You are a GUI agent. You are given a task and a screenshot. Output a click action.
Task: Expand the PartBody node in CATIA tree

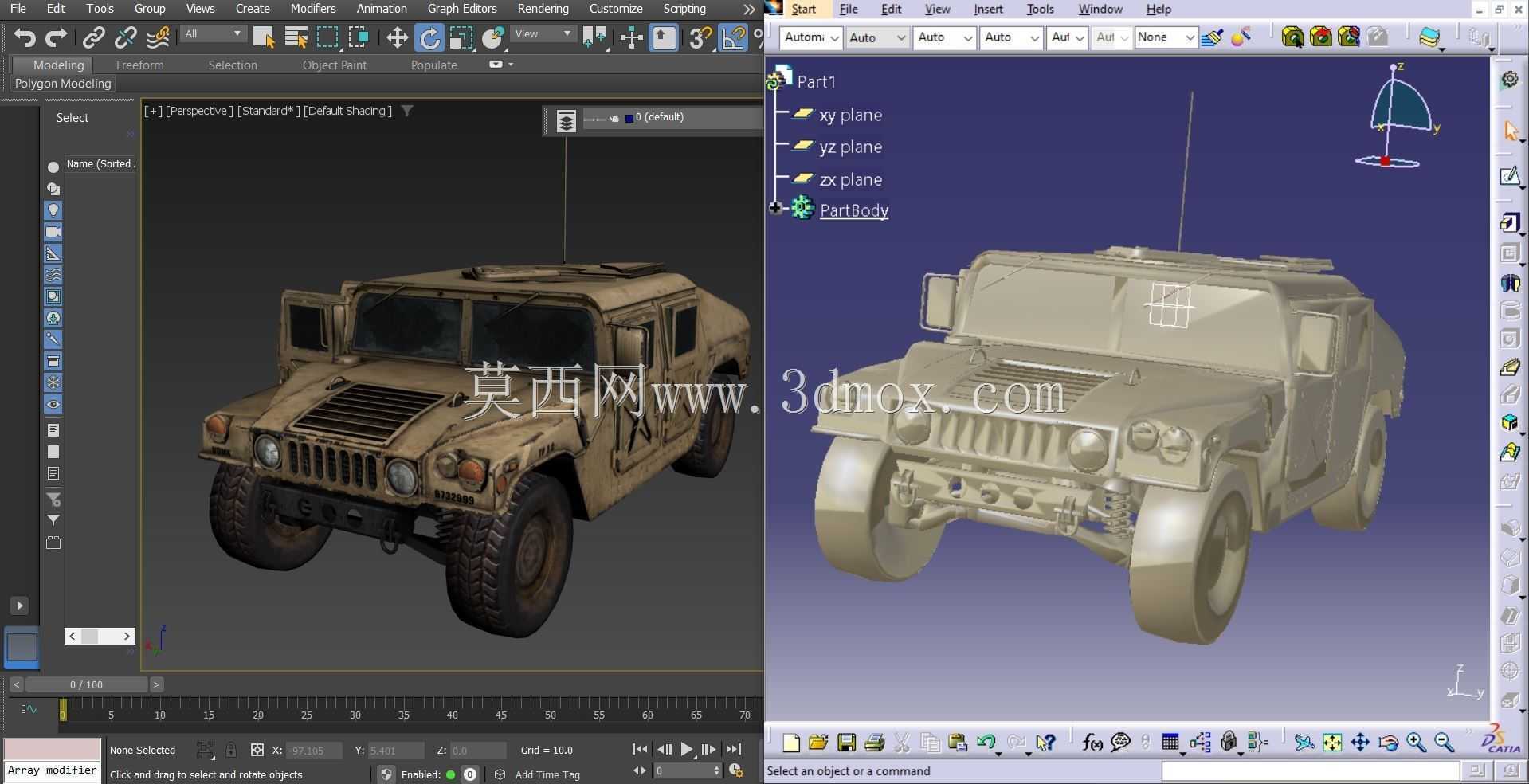tap(775, 208)
